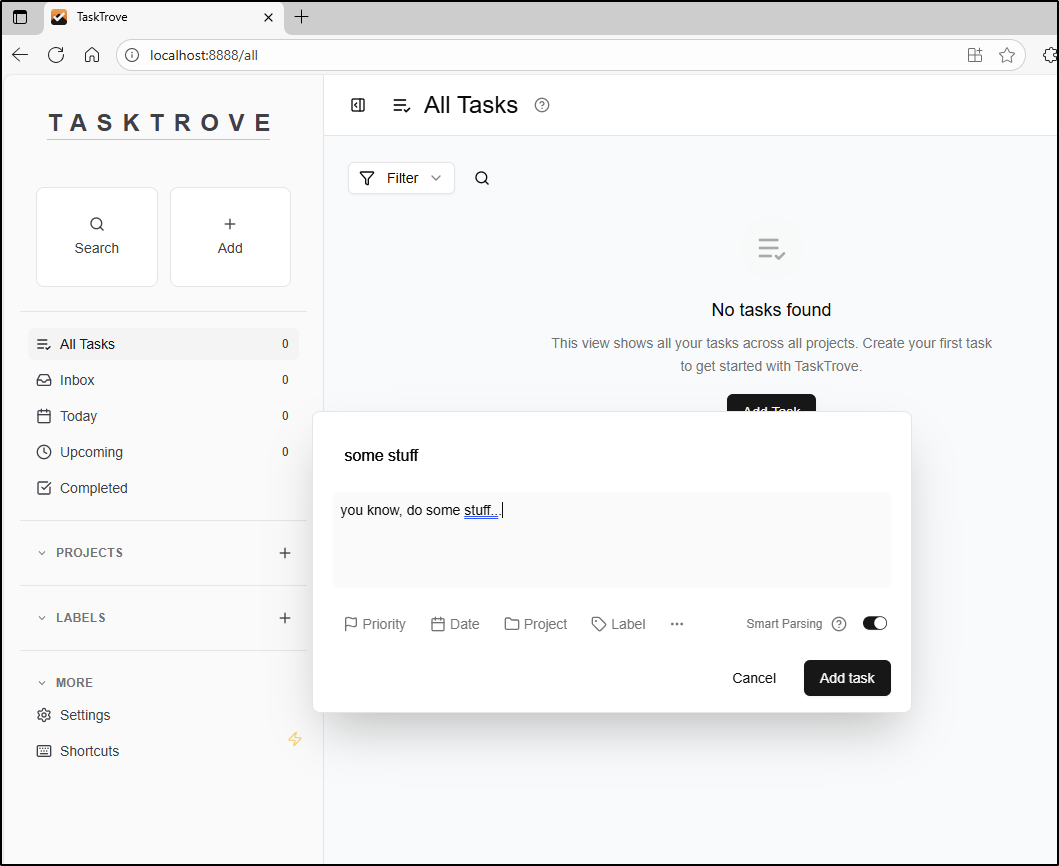Go to browser home page
This screenshot has height=866, width=1059.
click(92, 55)
